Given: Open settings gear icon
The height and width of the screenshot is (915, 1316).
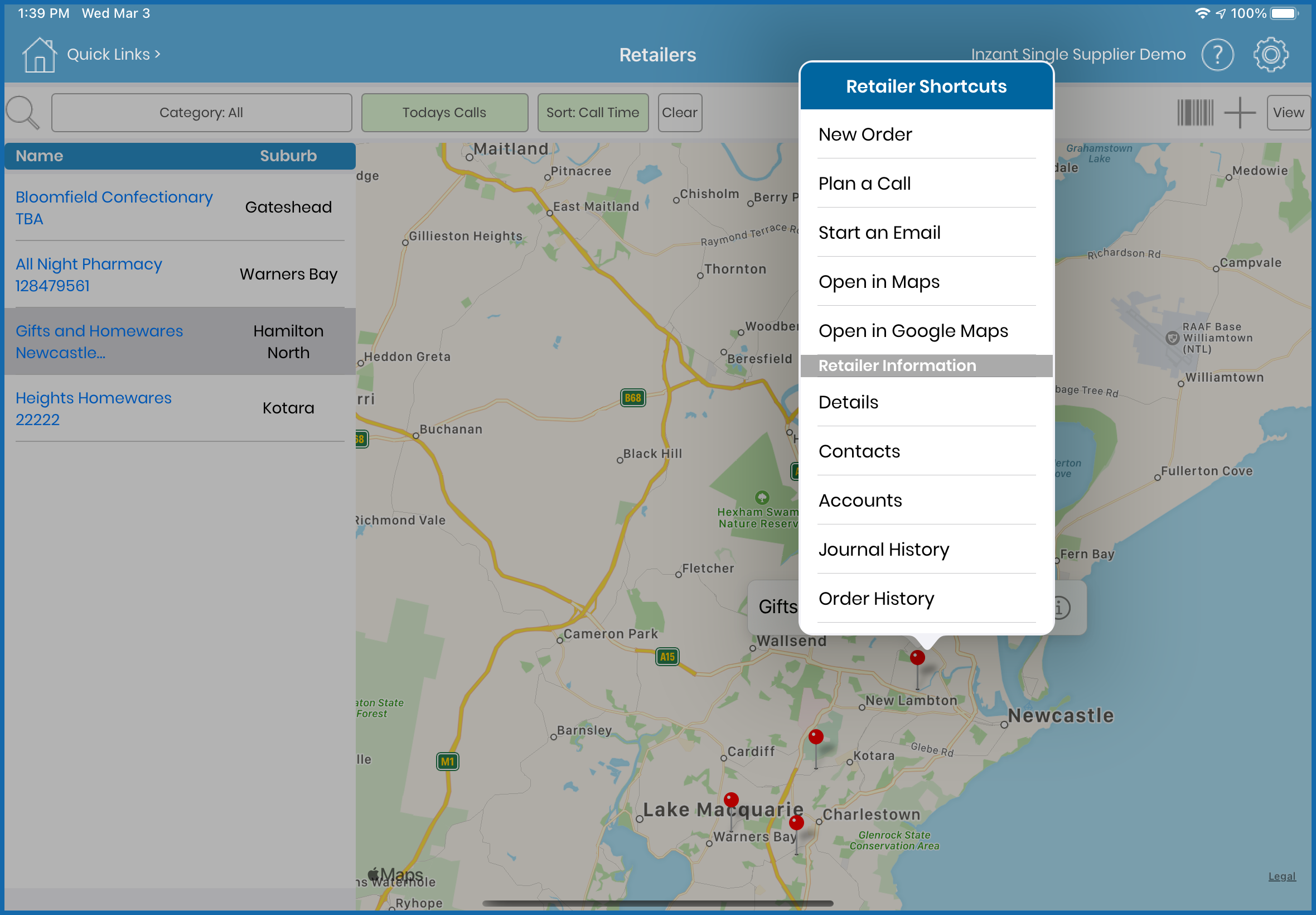Looking at the screenshot, I should [x=1270, y=55].
